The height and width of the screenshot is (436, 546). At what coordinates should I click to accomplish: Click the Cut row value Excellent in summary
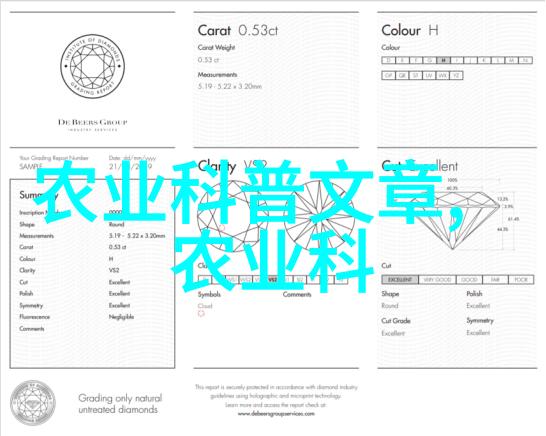pyautogui.click(x=119, y=282)
